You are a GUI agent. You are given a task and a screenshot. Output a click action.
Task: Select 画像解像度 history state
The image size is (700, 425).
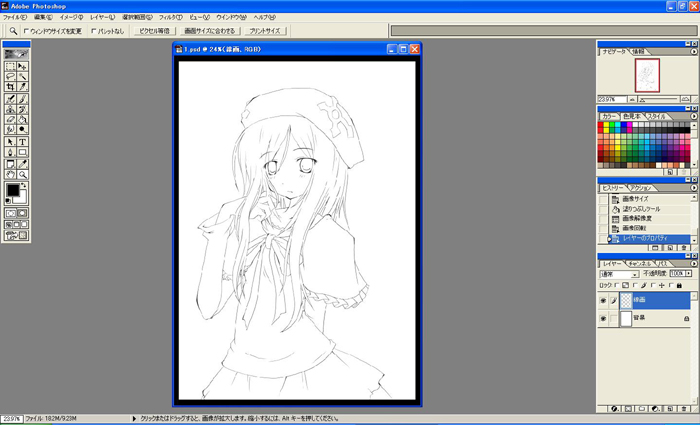(x=648, y=219)
